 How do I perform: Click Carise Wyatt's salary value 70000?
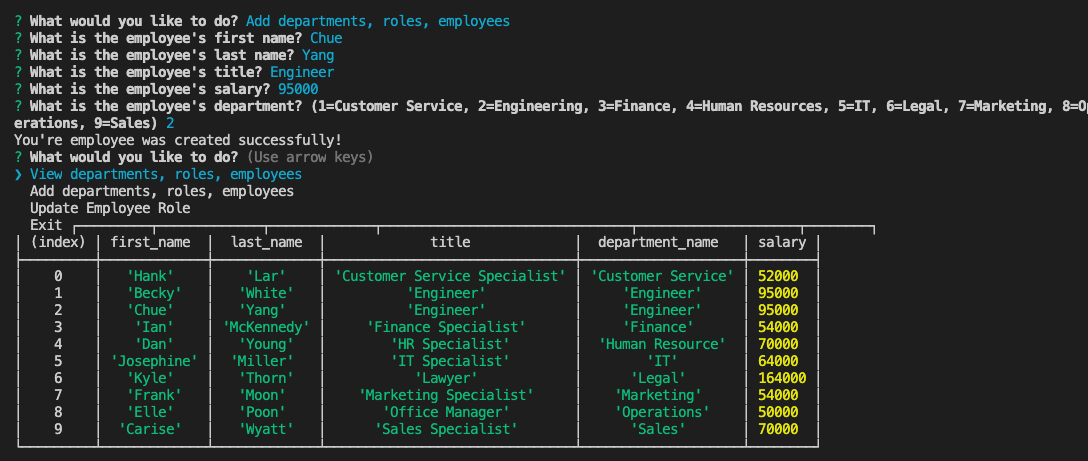click(778, 429)
